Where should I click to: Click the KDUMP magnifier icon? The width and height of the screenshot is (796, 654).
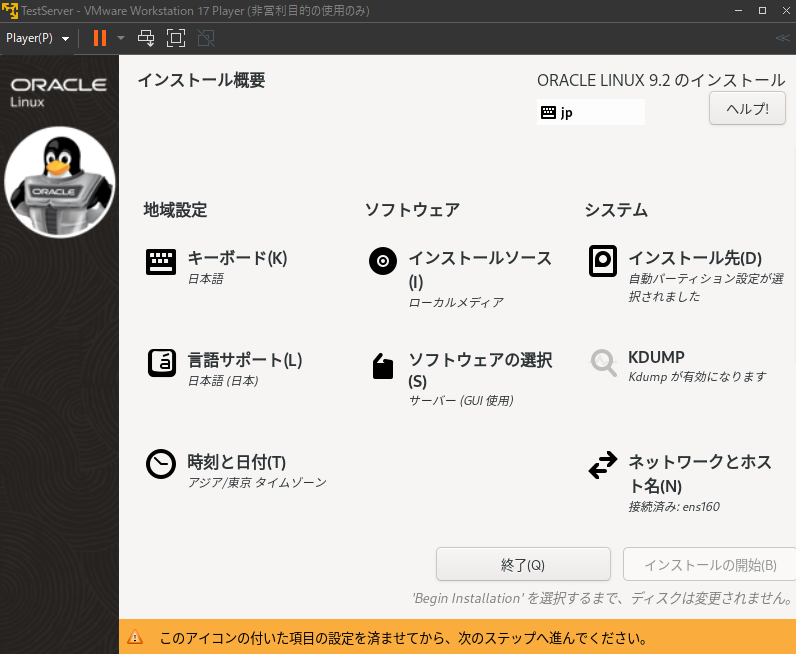pyautogui.click(x=603, y=363)
